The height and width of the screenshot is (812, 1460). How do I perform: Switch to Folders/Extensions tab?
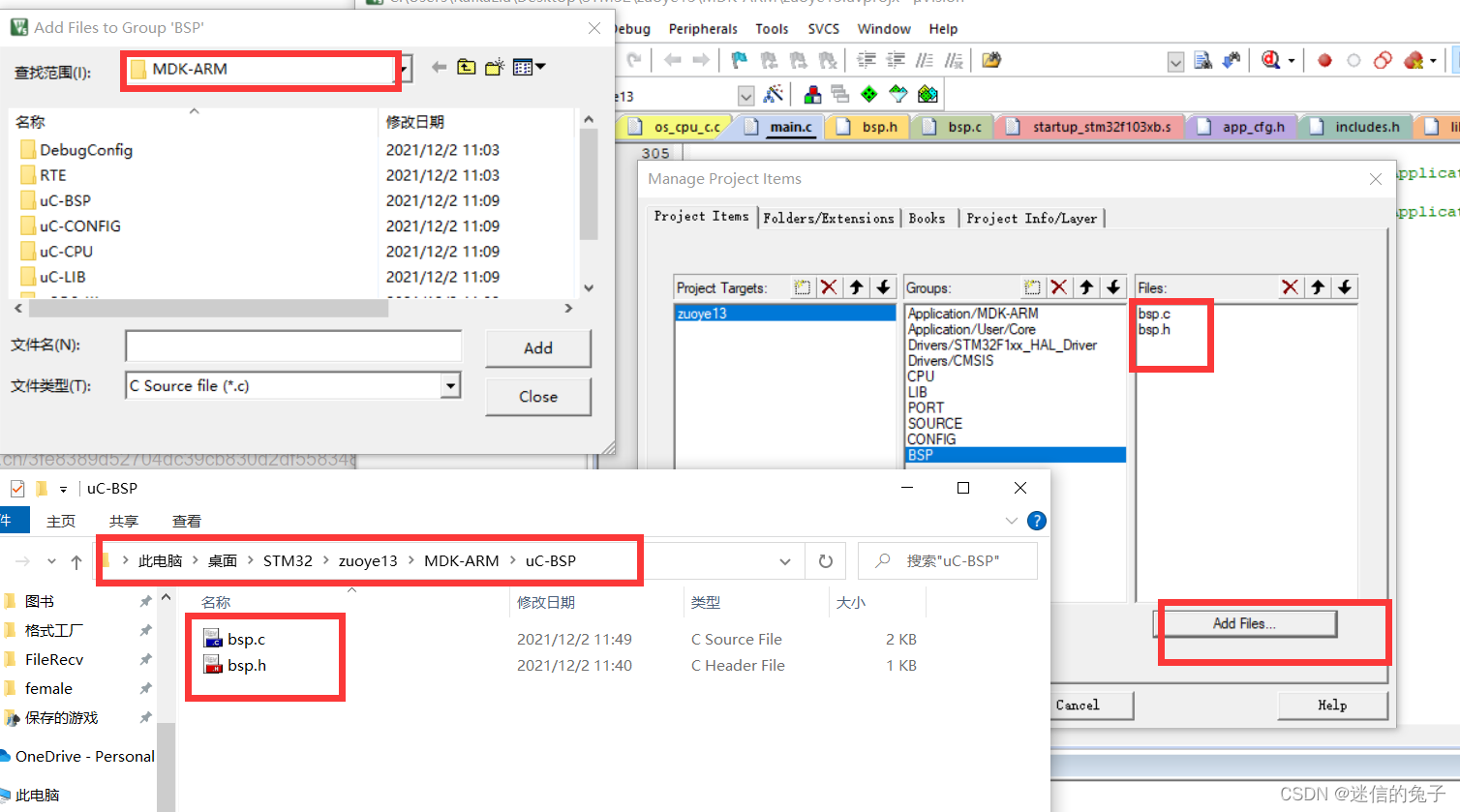(x=829, y=218)
